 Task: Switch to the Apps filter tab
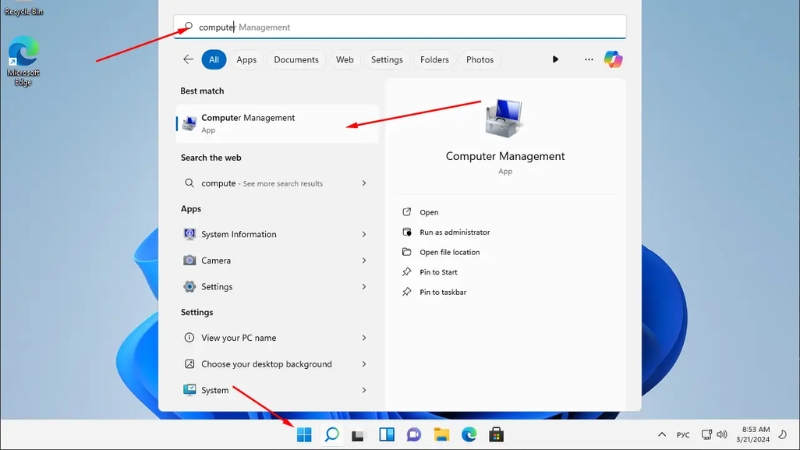click(x=246, y=59)
